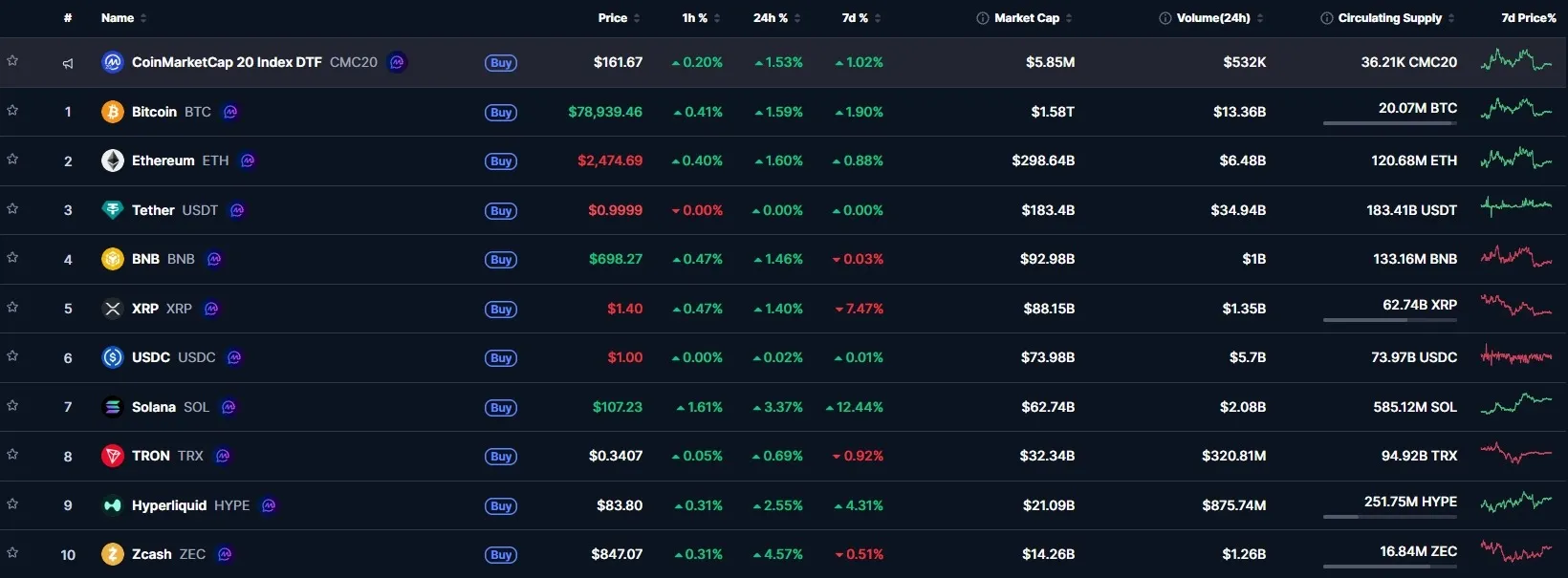Click purple badge icon next to TRX
Screen dimensions: 1568x578
coord(223,456)
